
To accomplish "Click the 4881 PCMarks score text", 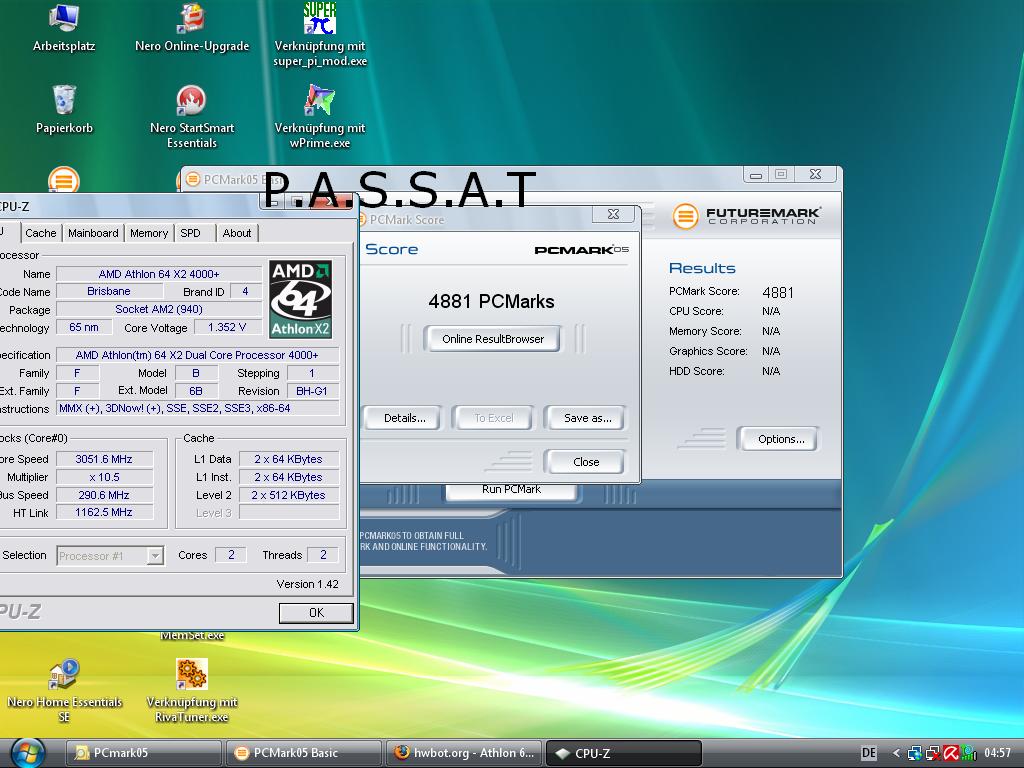I will click(x=491, y=302).
